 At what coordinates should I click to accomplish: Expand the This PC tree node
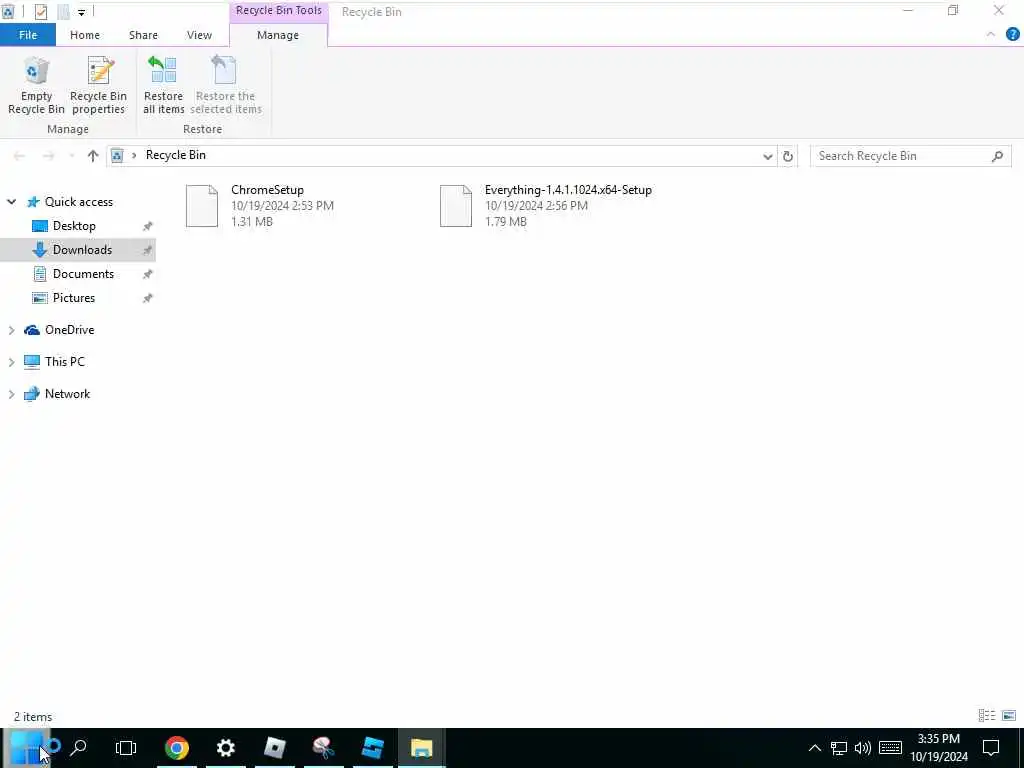pyautogui.click(x=11, y=362)
